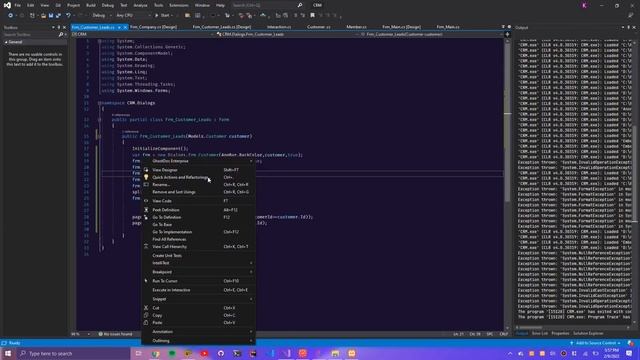Open the YouTube red icon in the taskbar
This screenshot has height=360, width=640.
[x=204, y=353]
